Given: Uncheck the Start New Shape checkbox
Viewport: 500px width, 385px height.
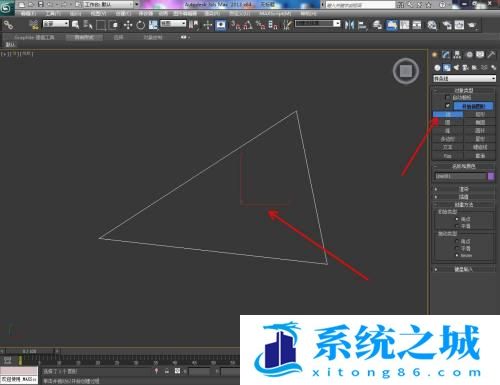Looking at the screenshot, I should tap(448, 106).
